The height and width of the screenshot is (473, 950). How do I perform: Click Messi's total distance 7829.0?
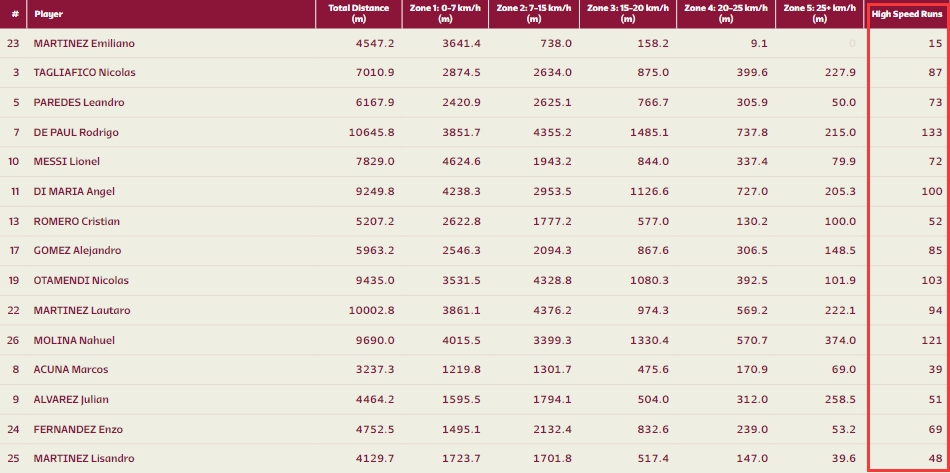(375, 162)
